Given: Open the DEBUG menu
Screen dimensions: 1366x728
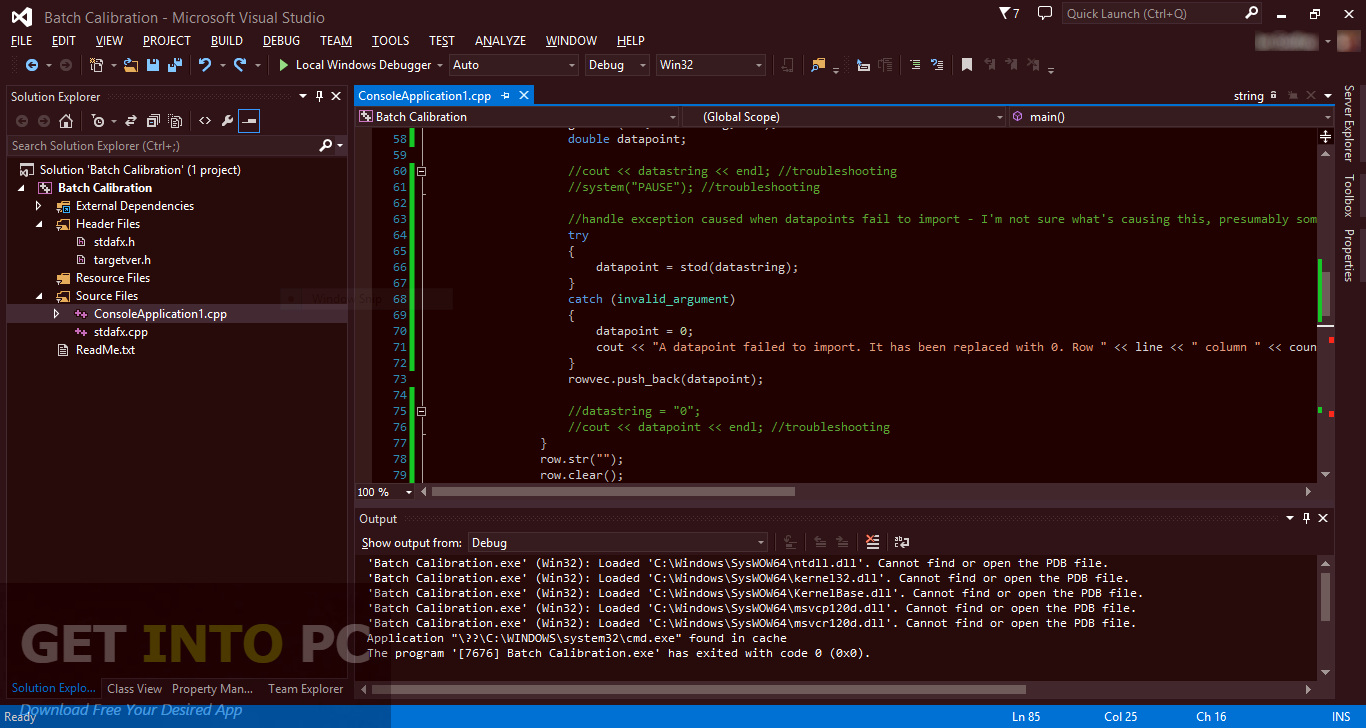Looking at the screenshot, I should (281, 41).
